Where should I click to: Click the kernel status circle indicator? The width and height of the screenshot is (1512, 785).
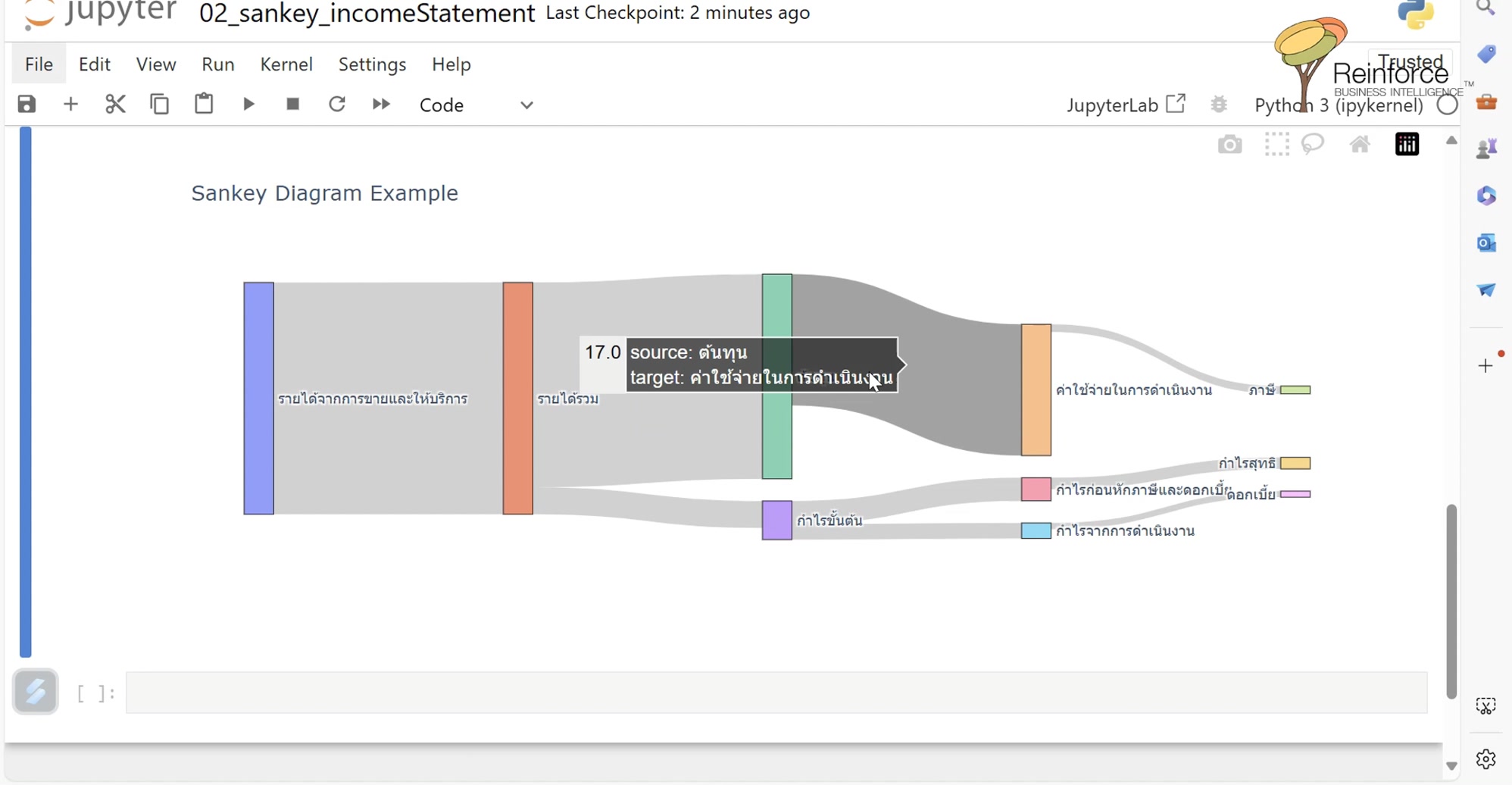point(1447,105)
